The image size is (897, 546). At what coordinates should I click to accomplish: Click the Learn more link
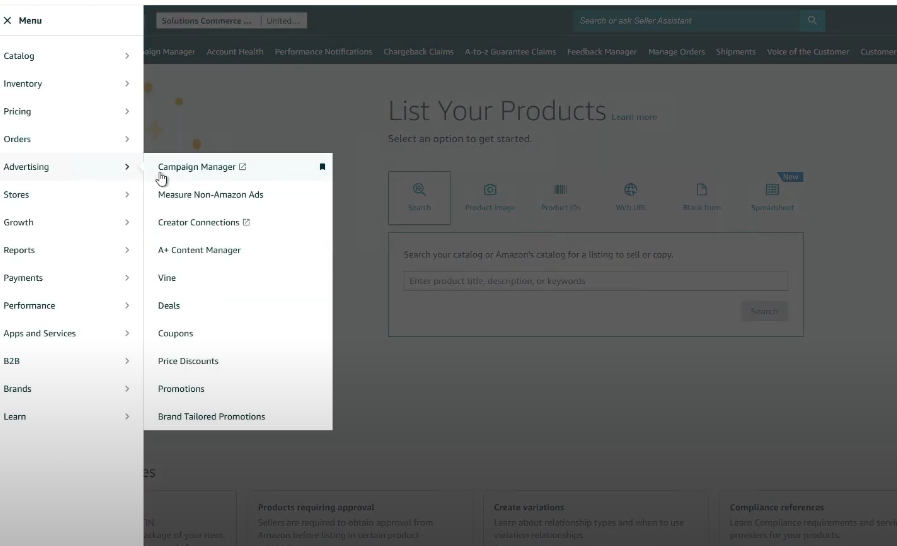(x=634, y=117)
